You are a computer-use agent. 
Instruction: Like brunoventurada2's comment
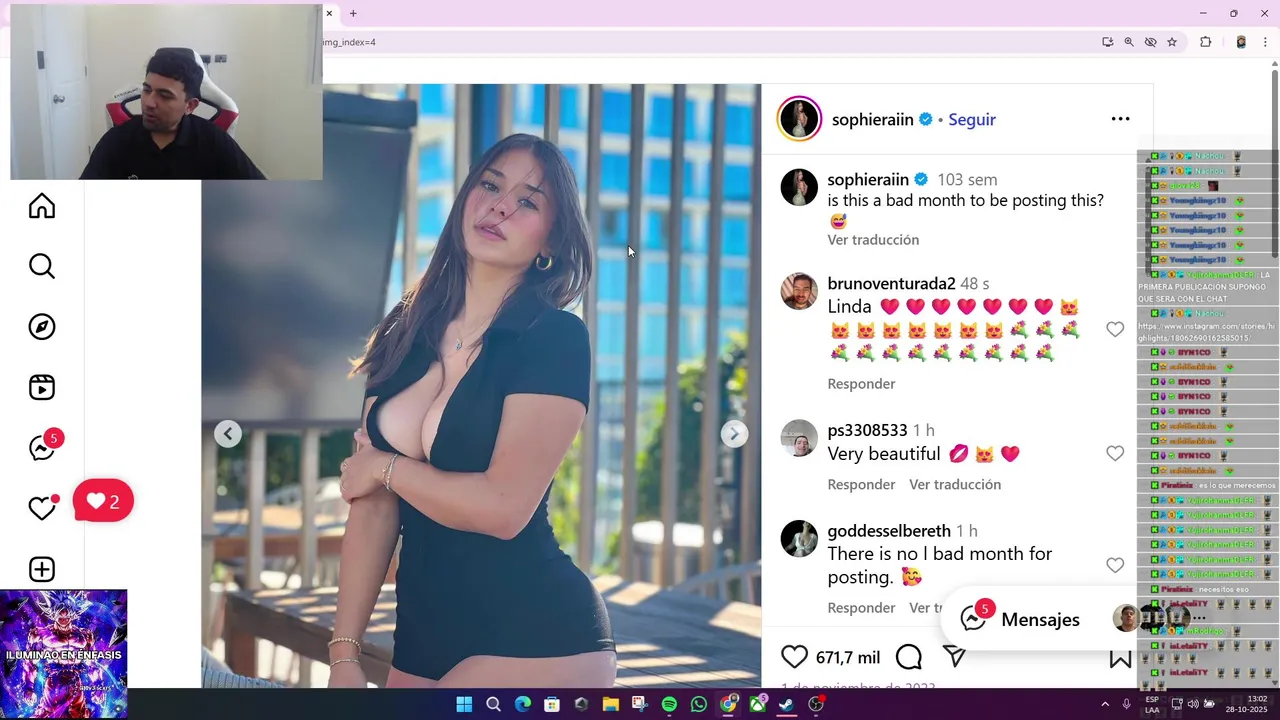(1115, 329)
